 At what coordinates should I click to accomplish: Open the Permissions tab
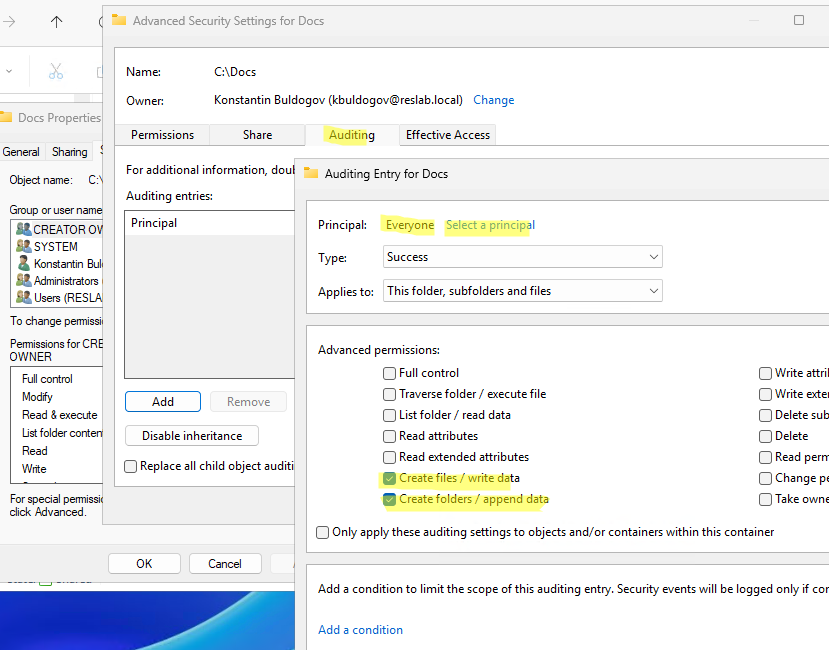(x=162, y=135)
